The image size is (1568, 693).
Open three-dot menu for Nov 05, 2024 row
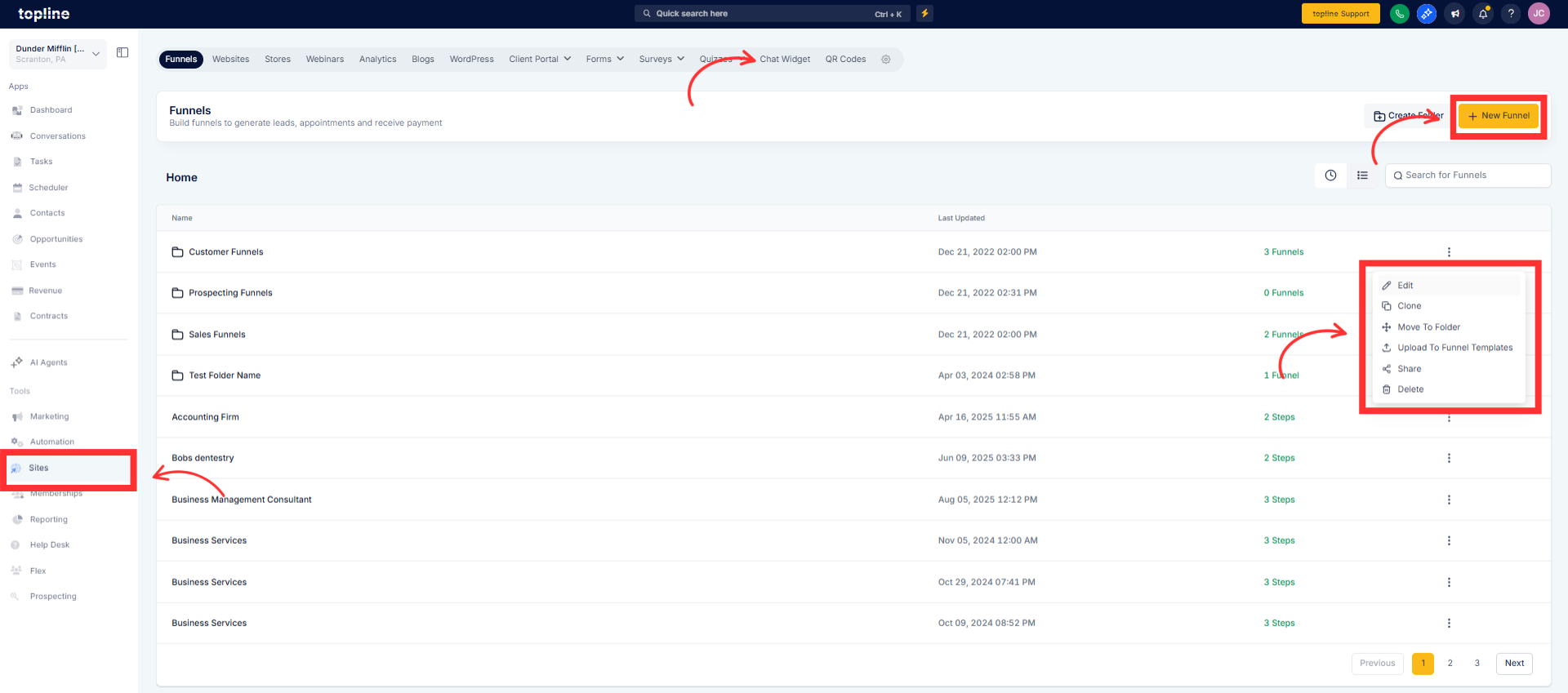pyautogui.click(x=1449, y=540)
